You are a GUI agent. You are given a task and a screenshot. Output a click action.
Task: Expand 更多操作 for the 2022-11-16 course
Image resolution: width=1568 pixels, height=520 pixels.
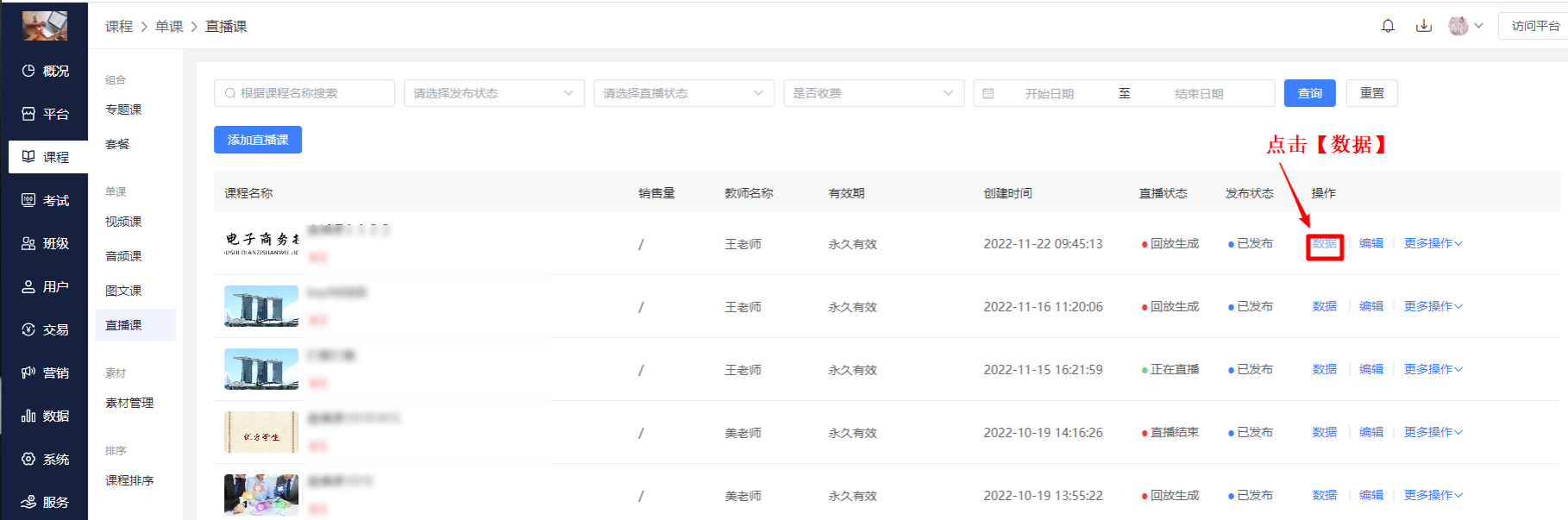click(1433, 306)
